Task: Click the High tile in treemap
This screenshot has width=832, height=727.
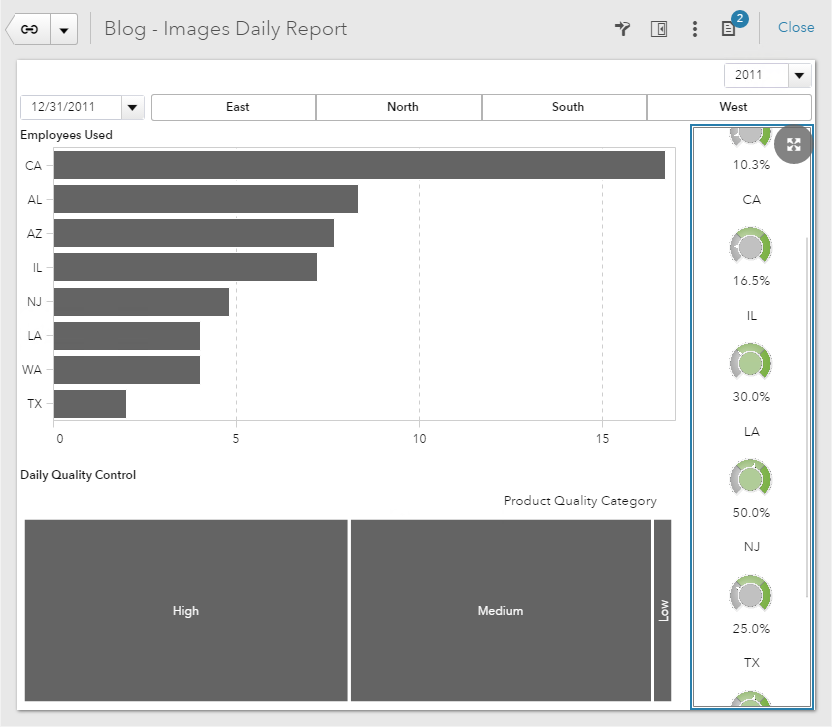Action: point(186,610)
